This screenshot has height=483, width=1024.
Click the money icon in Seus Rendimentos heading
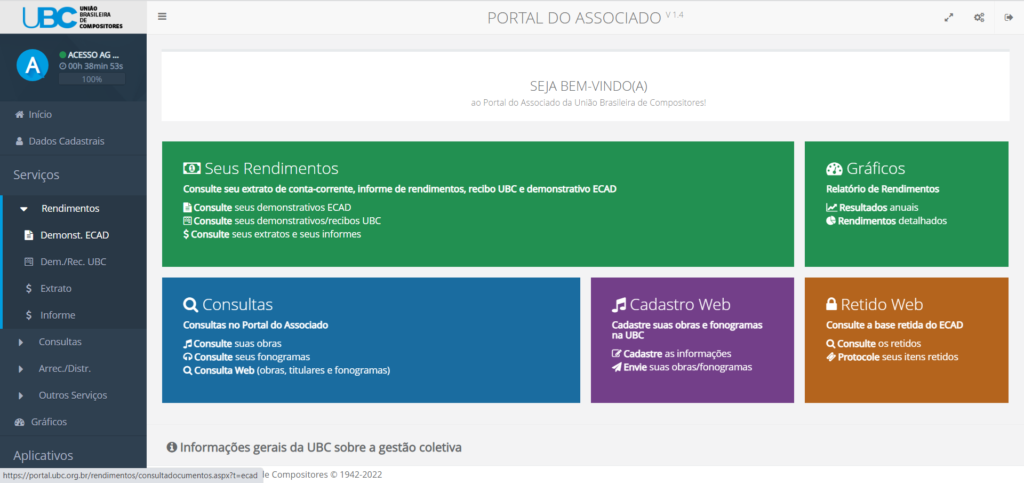click(191, 168)
